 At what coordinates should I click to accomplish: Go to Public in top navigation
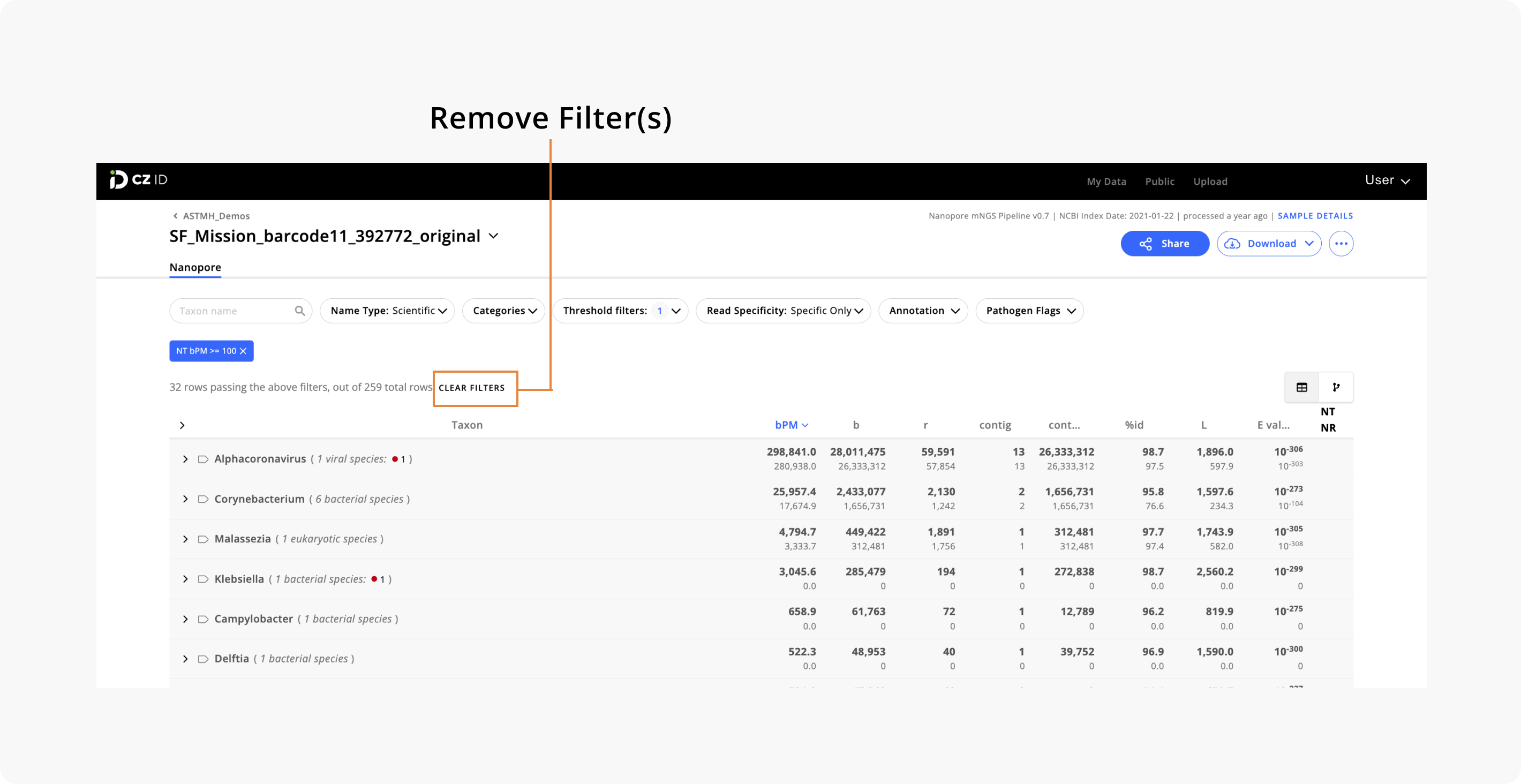[1159, 181]
